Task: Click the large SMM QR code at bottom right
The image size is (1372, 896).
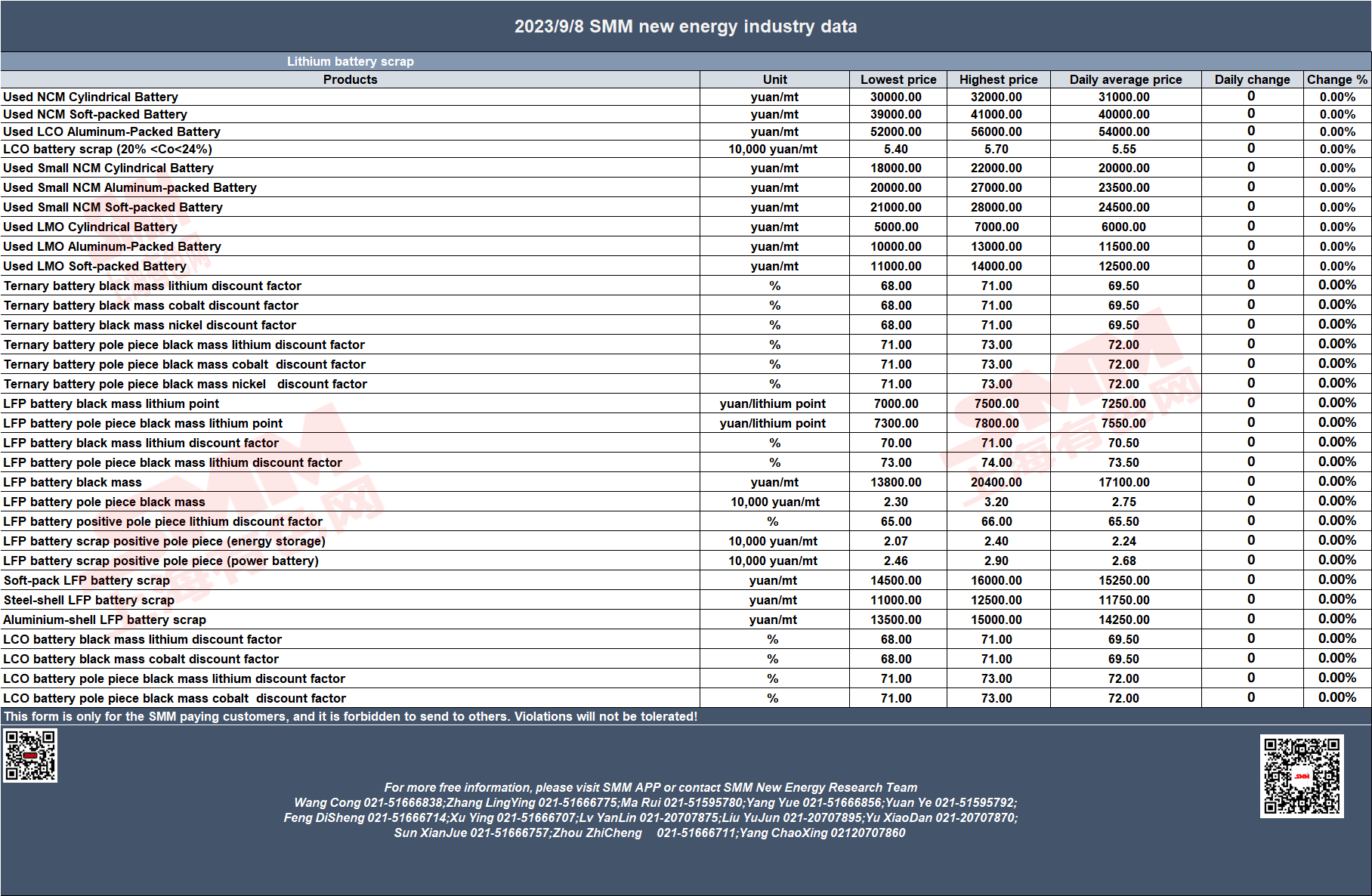Action: pyautogui.click(x=1302, y=776)
